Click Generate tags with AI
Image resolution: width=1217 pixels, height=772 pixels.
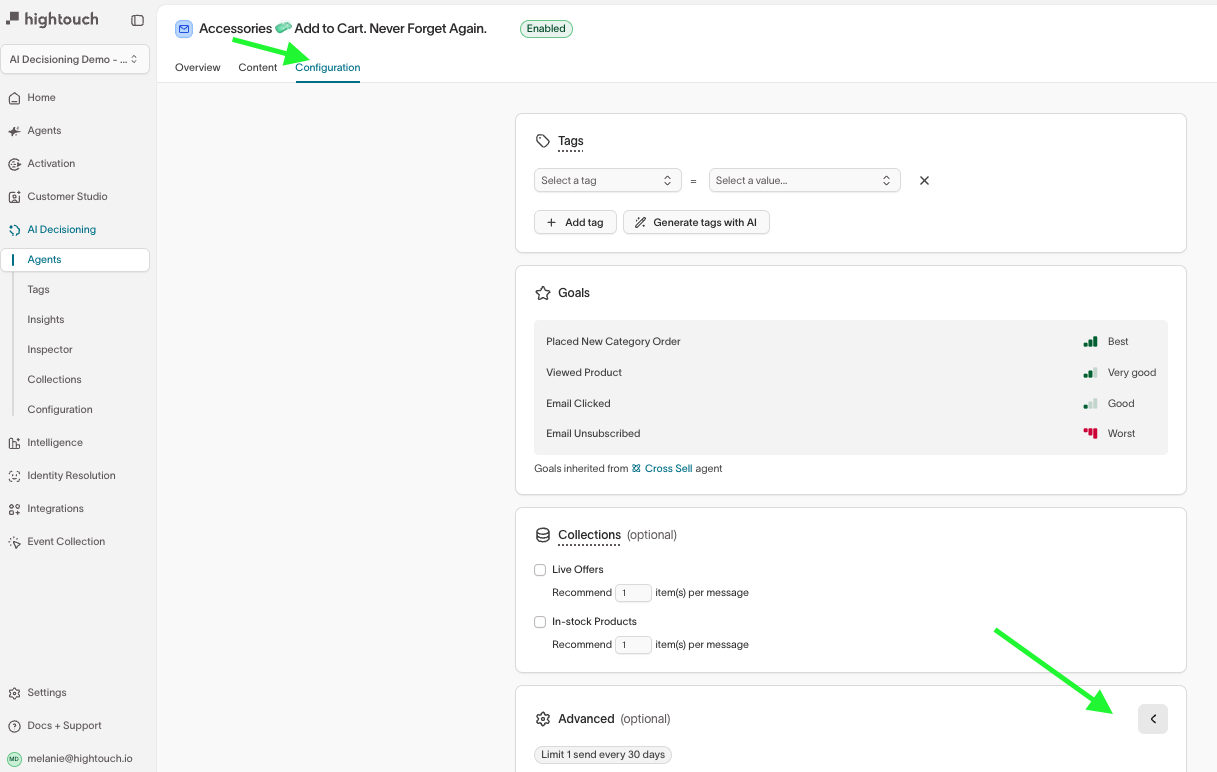[x=696, y=222]
